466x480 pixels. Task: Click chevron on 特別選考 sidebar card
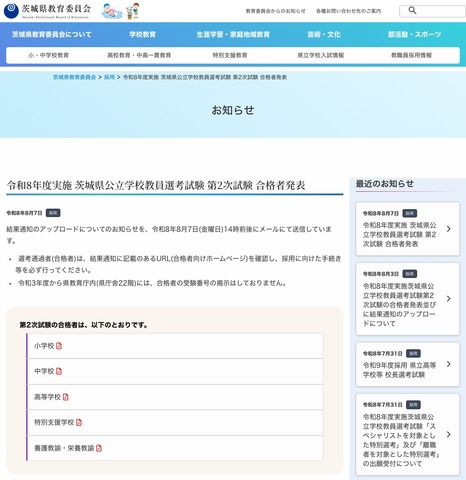coord(449,434)
